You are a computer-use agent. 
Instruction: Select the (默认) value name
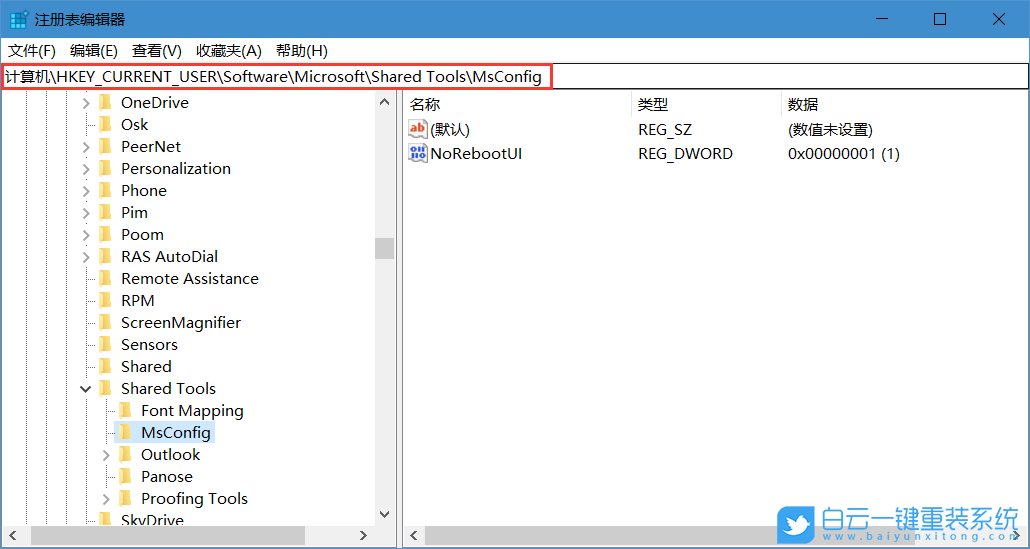(x=450, y=129)
